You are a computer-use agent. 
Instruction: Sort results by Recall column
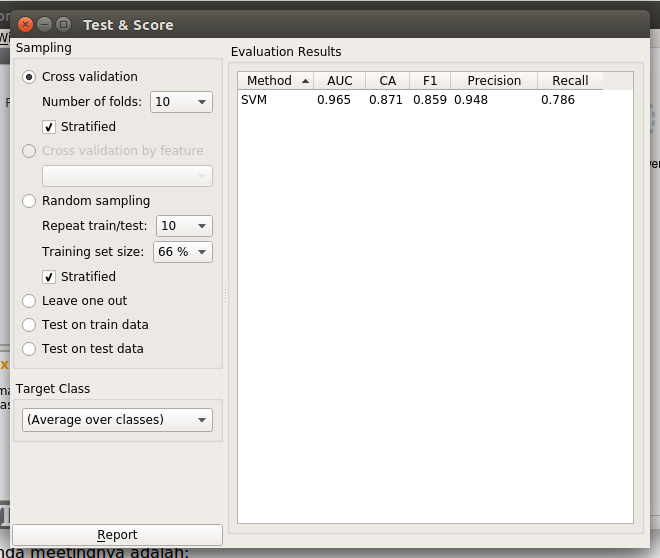tap(570, 81)
